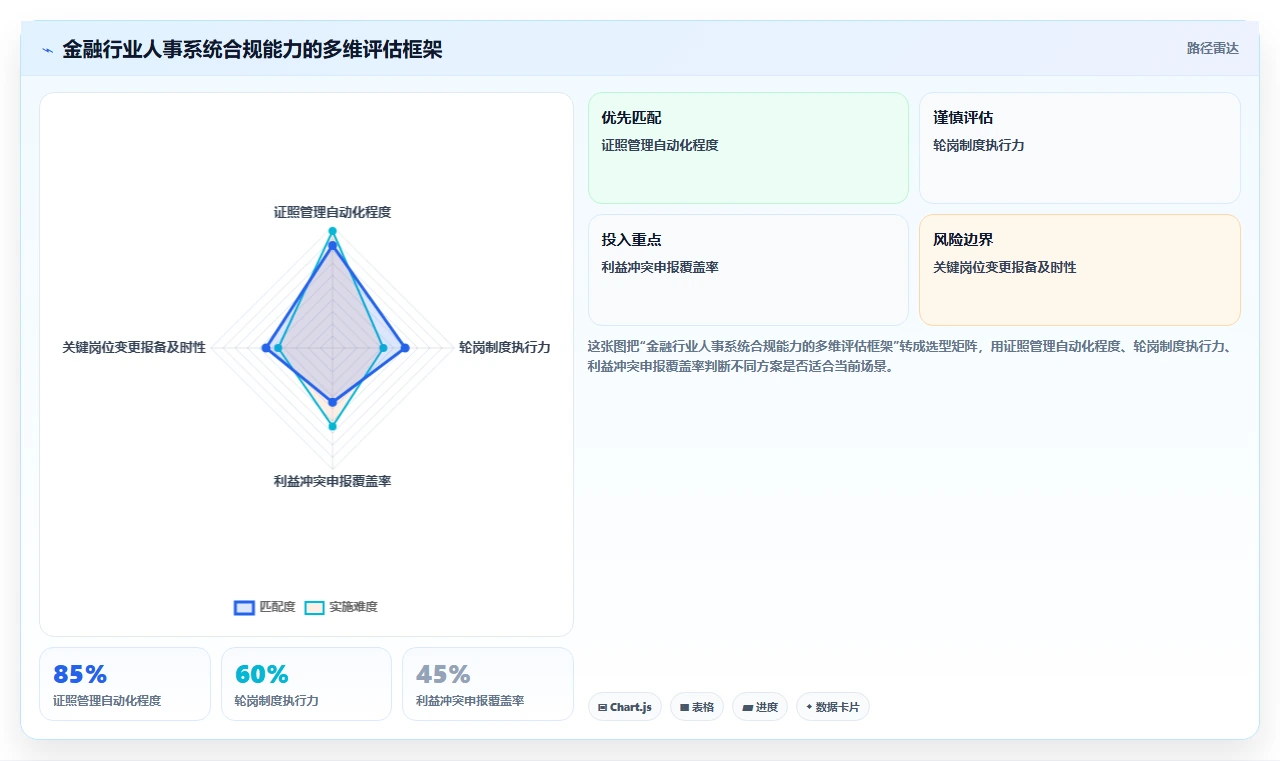
Task: Click the 匹配度 legend label text
Action: click(x=277, y=607)
